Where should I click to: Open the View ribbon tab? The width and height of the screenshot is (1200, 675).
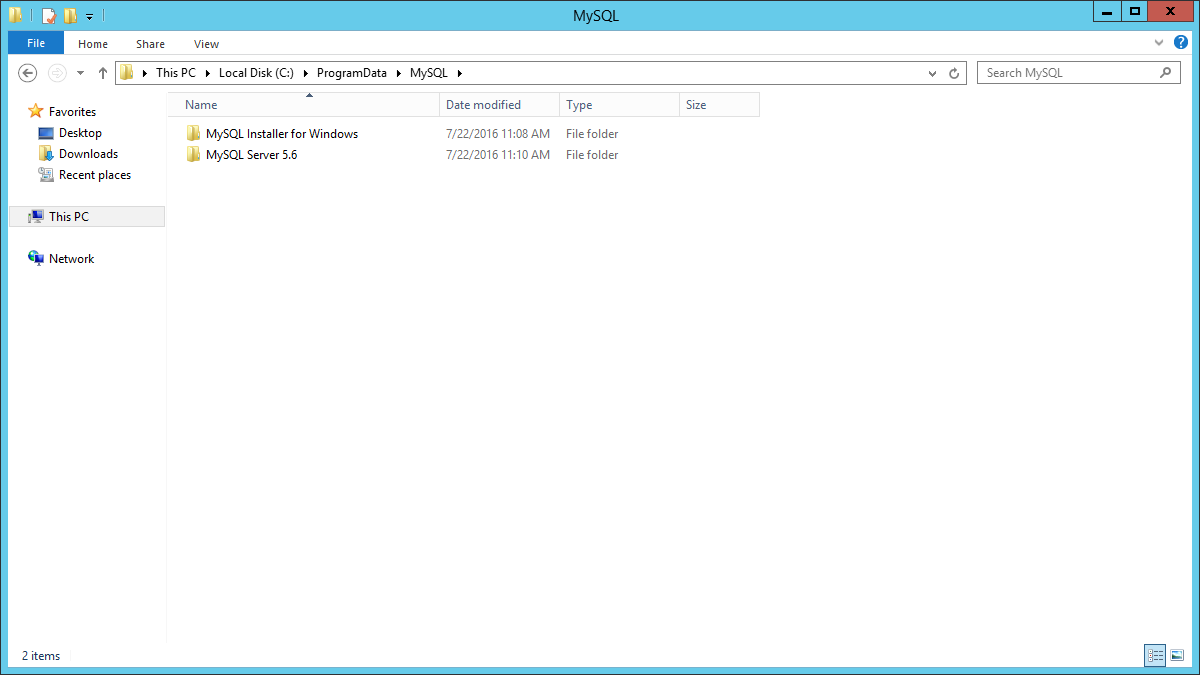tap(207, 44)
